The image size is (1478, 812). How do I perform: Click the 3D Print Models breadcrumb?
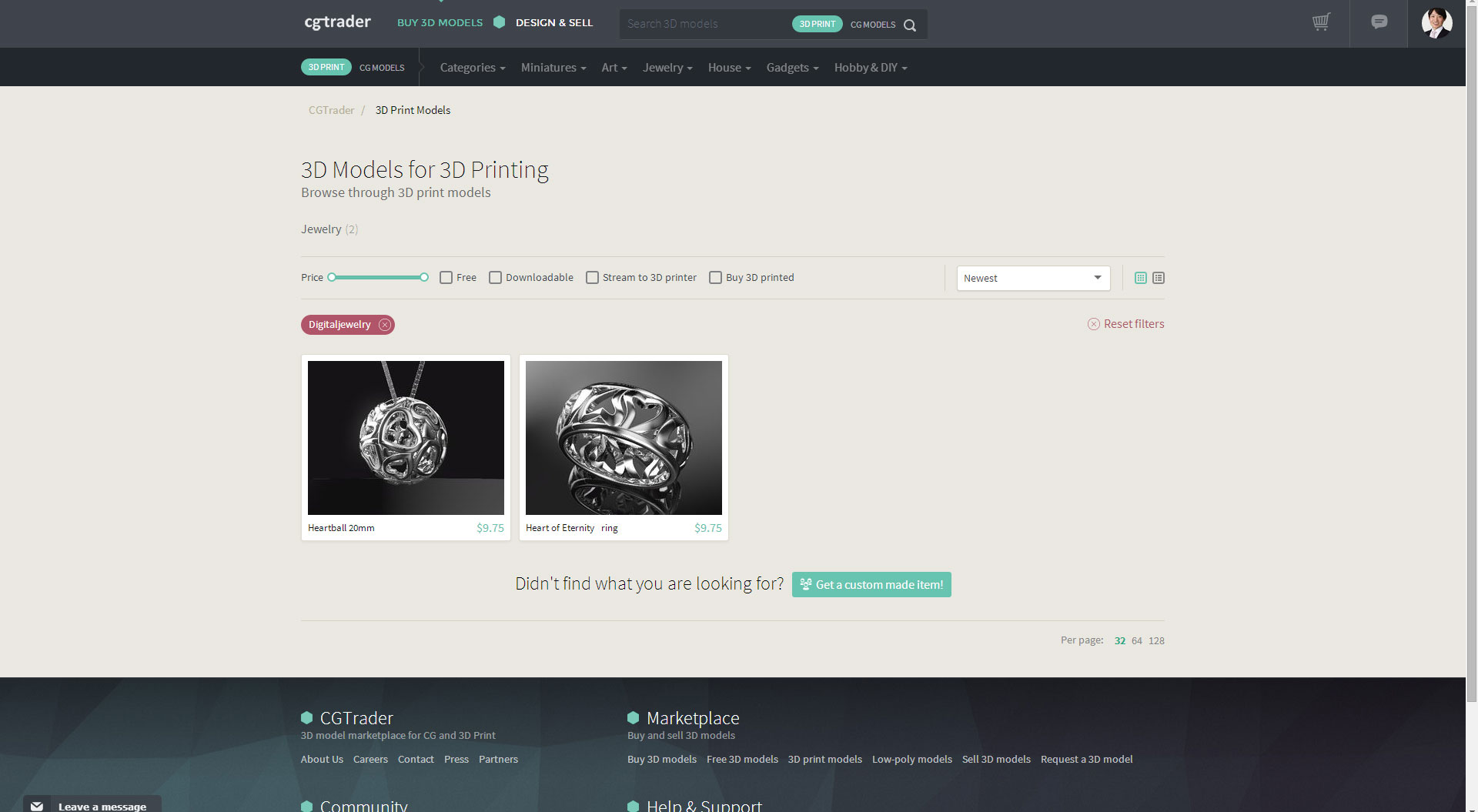pos(413,110)
